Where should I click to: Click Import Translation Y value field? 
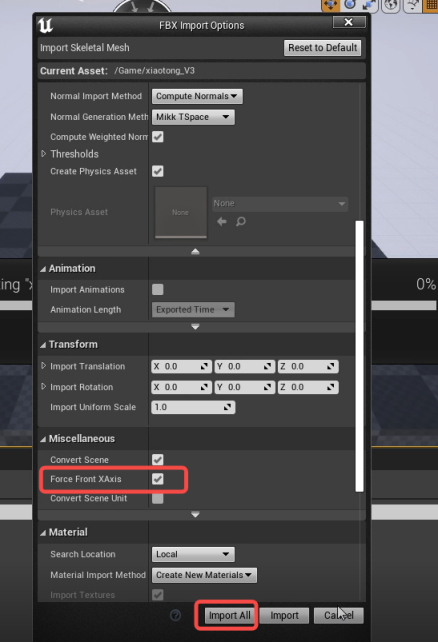point(244,367)
